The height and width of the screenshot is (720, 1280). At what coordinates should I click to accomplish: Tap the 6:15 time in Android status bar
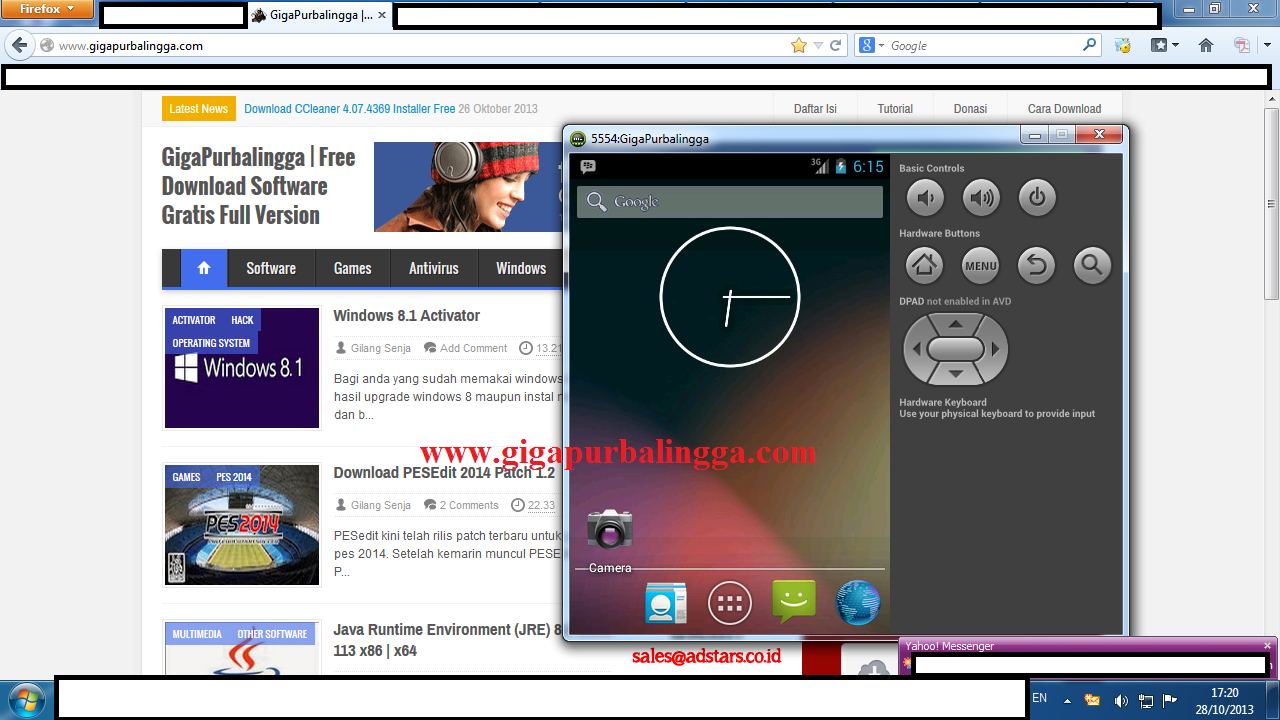[x=868, y=167]
